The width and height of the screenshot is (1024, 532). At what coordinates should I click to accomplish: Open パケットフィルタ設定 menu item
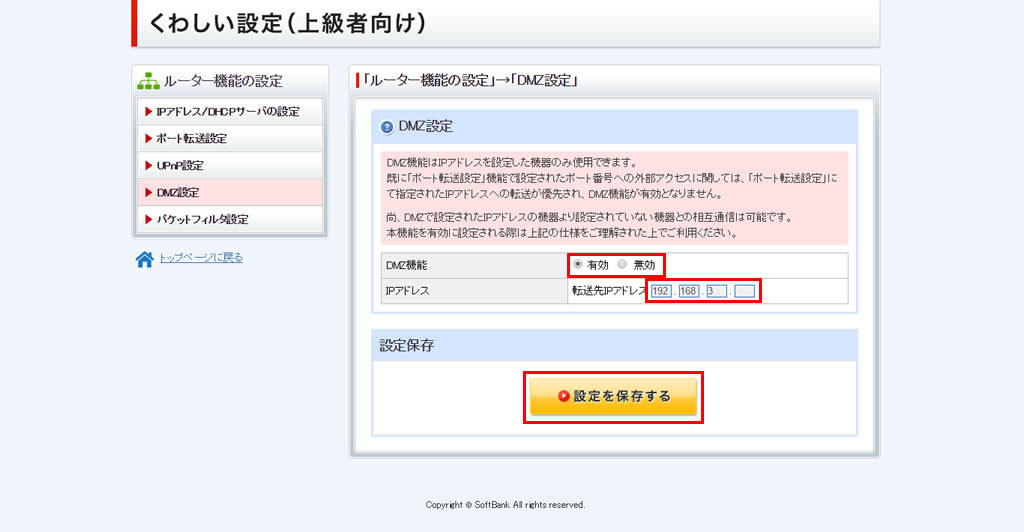(230, 219)
